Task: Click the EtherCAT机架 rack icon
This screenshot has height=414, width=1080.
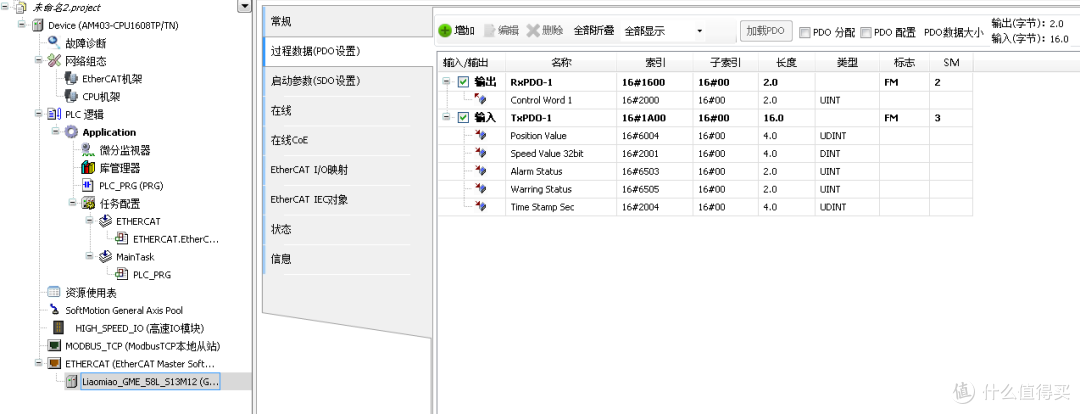Action: pyautogui.click(x=71, y=79)
